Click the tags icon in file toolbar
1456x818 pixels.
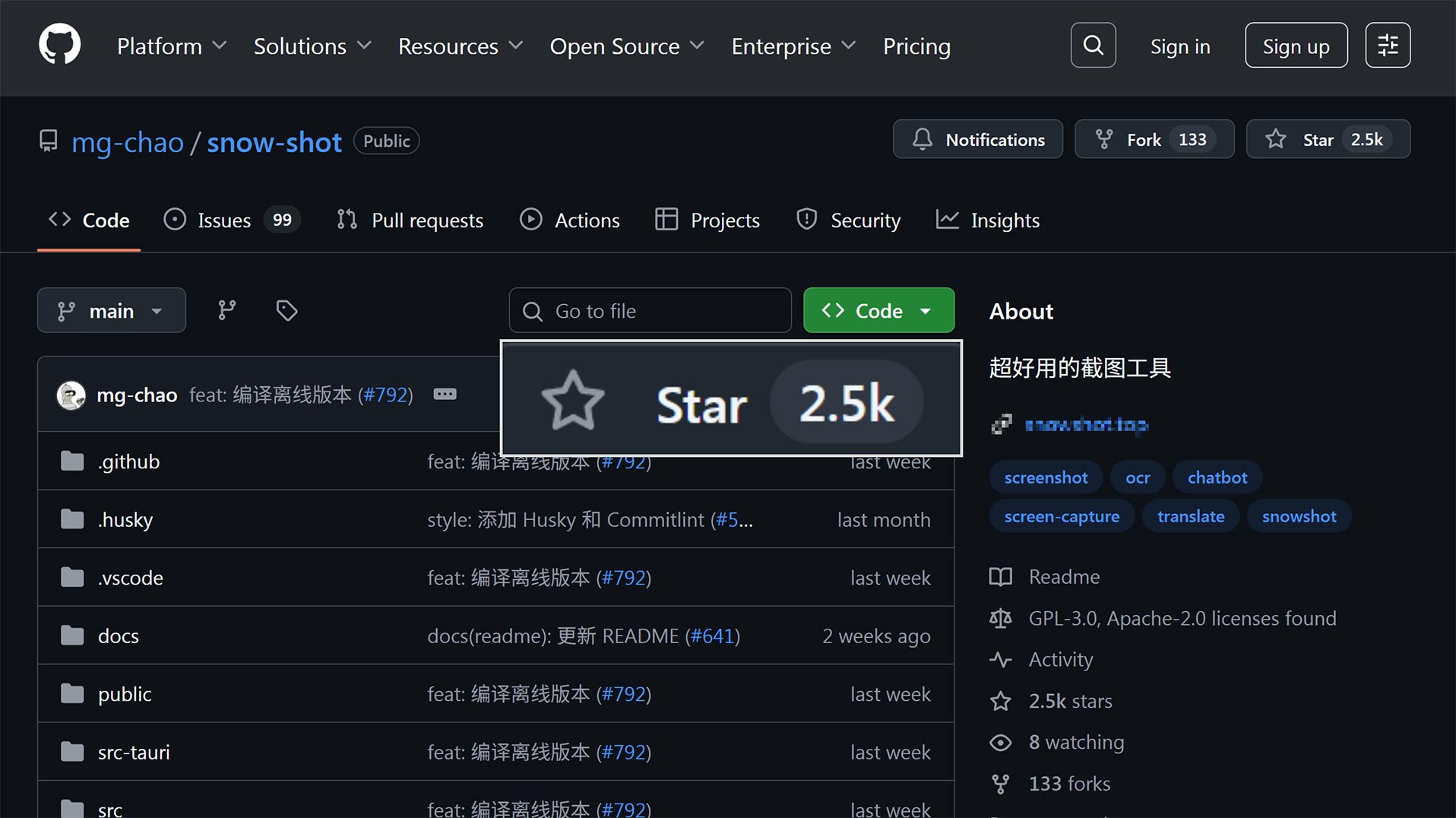(x=286, y=310)
